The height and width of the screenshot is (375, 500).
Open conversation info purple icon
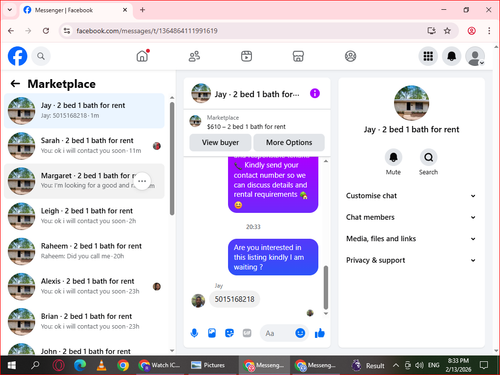pos(315,93)
